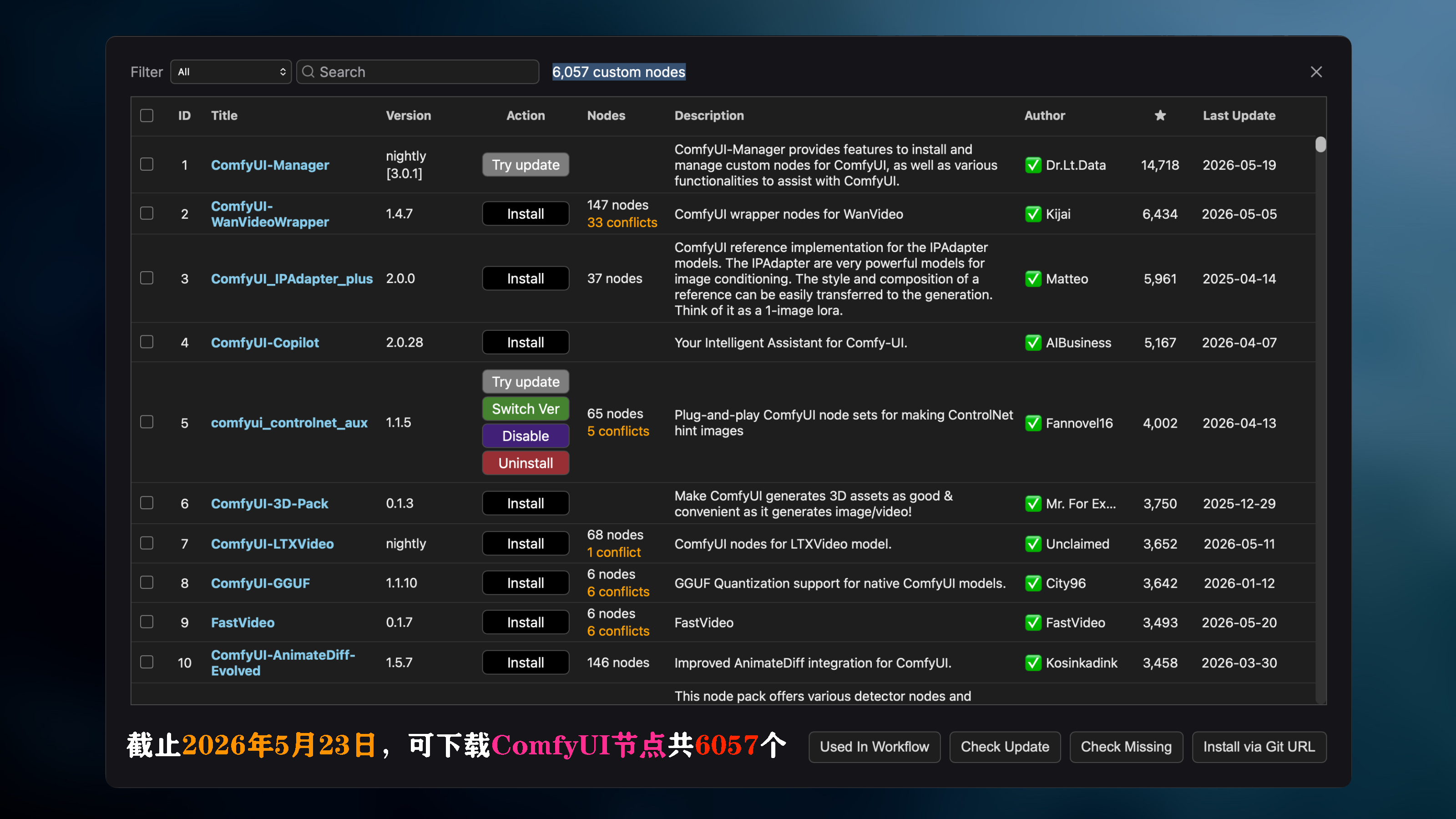Screen dimensions: 1456x819
Task: Toggle the select-all checkbox in header
Action: pos(147,115)
